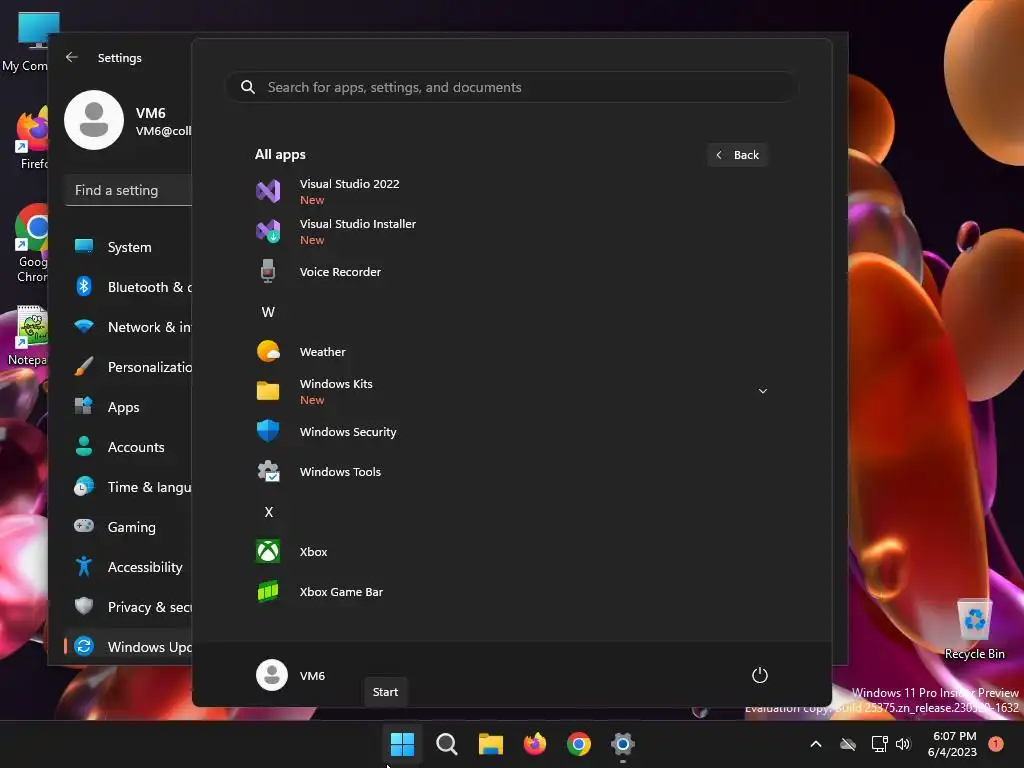Image resolution: width=1024 pixels, height=768 pixels.
Task: Select Network & internet in Settings
Action: 130,327
